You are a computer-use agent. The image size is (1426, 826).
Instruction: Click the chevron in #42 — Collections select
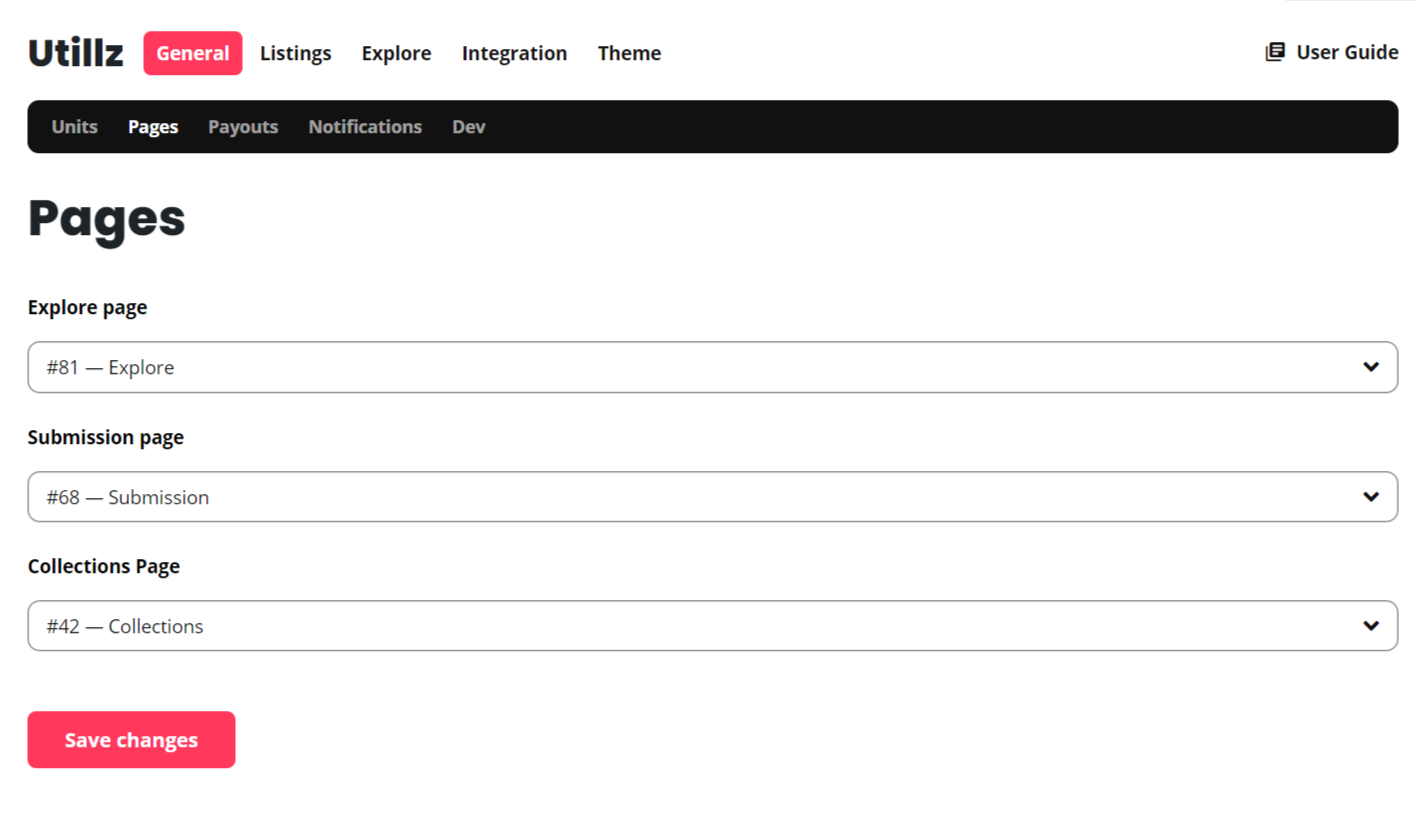tap(1371, 626)
